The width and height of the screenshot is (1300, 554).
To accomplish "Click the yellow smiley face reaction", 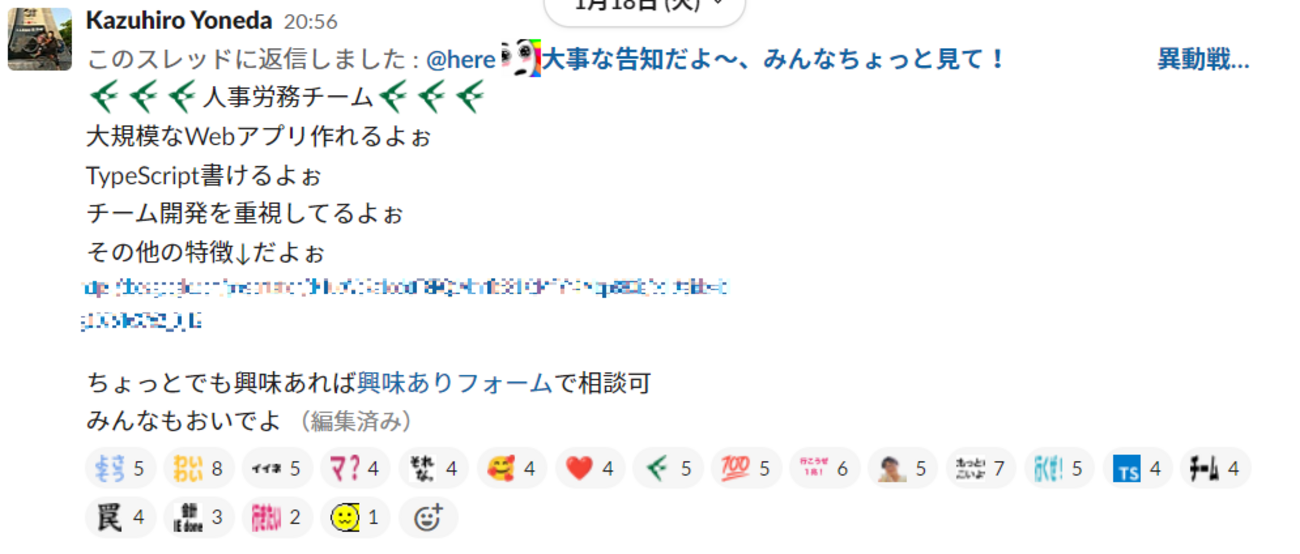I will click(355, 518).
